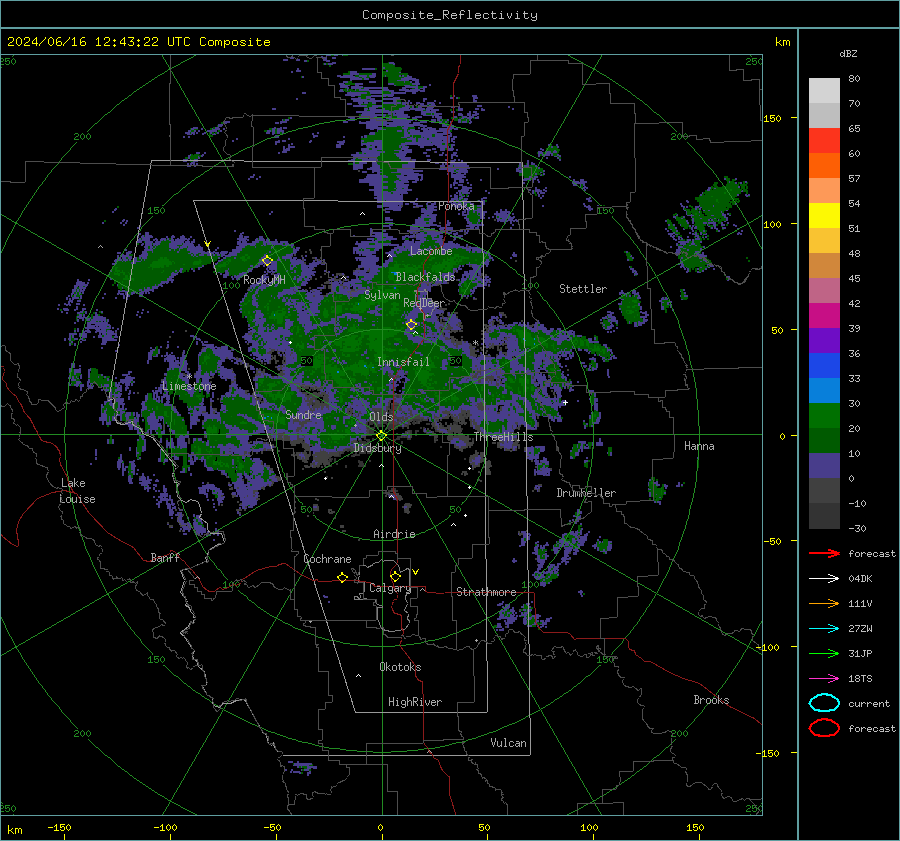Click the yellow radar-center diamond above Didsbury
The width and height of the screenshot is (900, 841).
[x=381, y=436]
